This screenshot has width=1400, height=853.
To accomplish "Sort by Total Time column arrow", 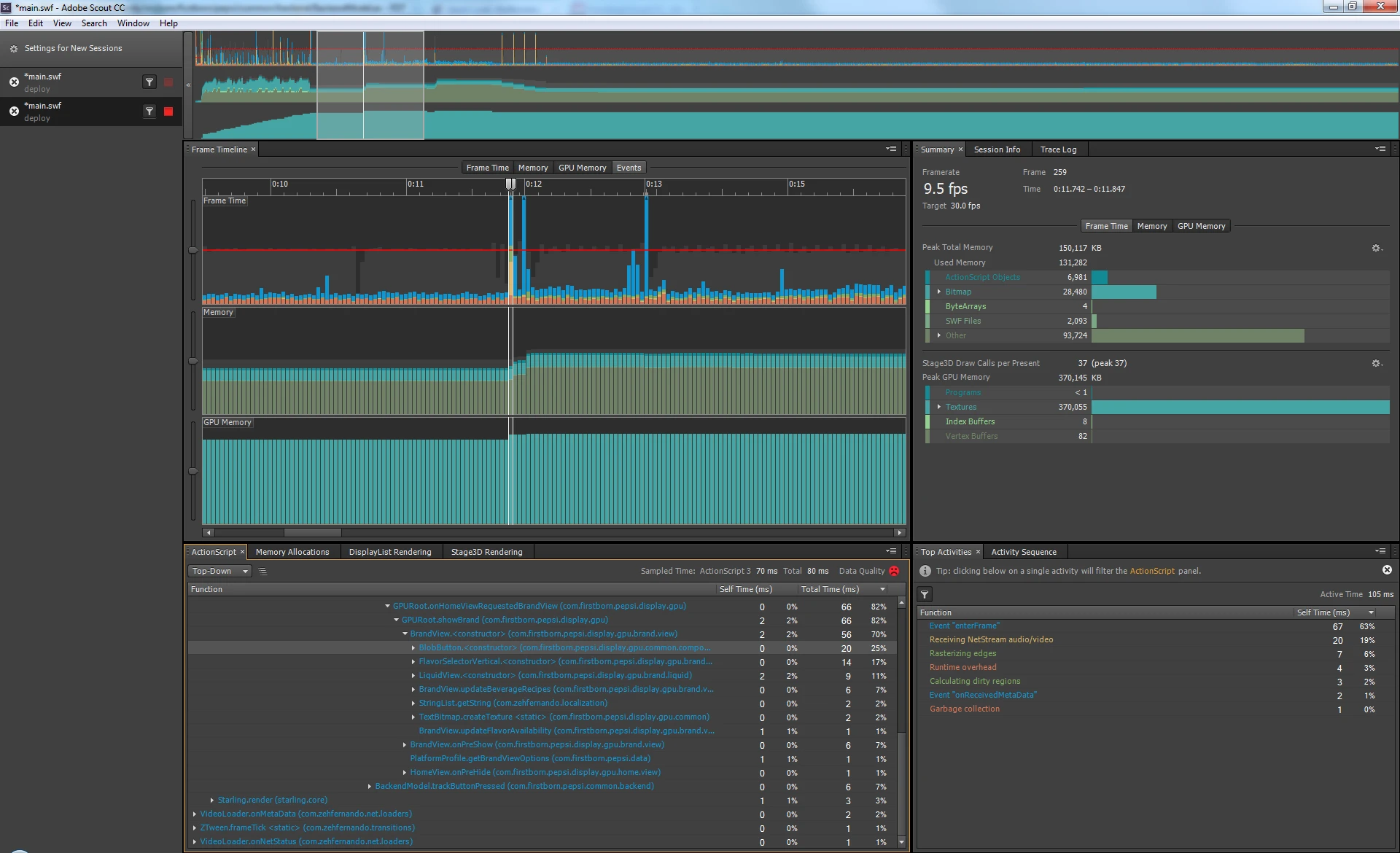I will click(883, 589).
